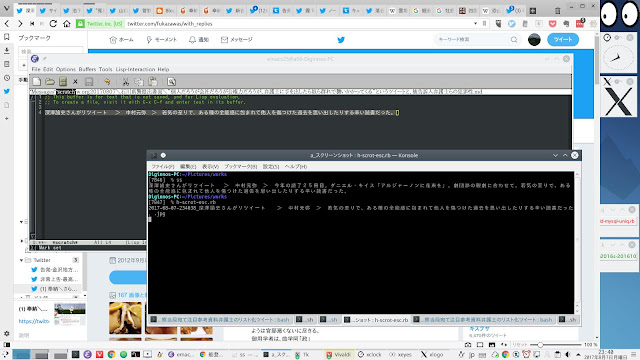Click Emacs cut scissors icon
The width and height of the screenshot is (640, 360).
coord(126,82)
